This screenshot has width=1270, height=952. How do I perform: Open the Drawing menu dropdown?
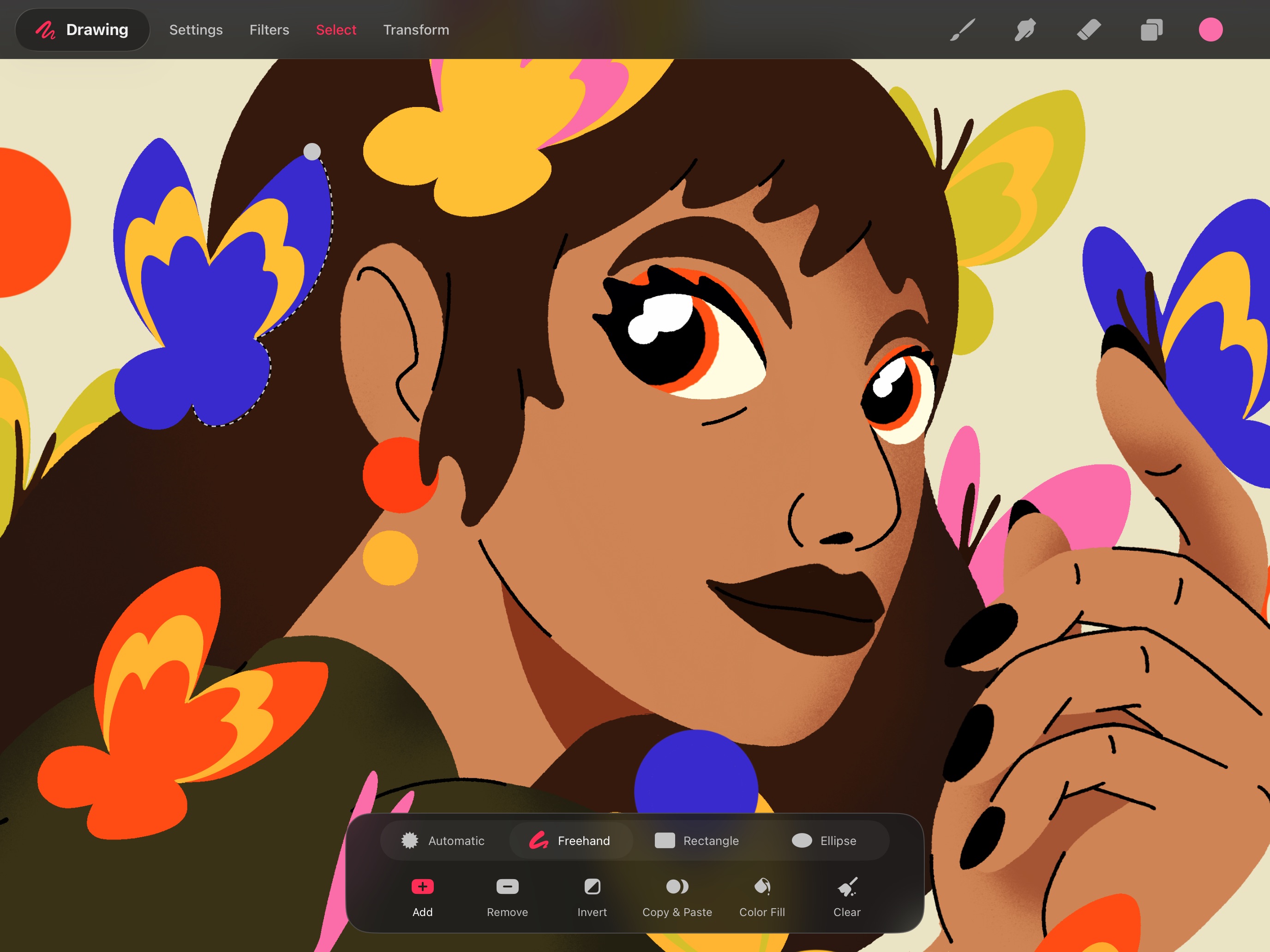pyautogui.click(x=83, y=30)
